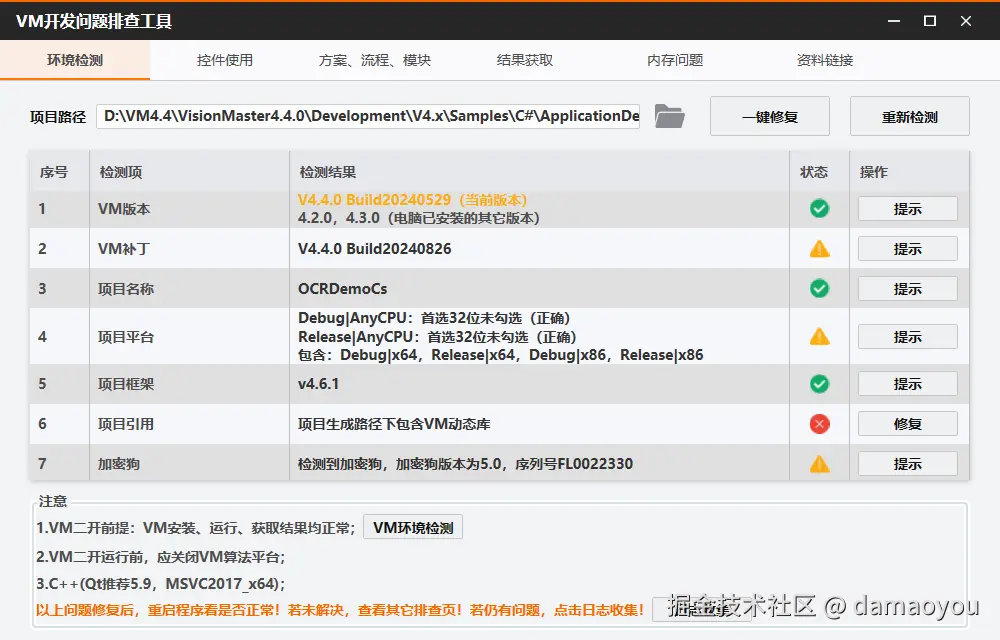The height and width of the screenshot is (640, 1000).
Task: Open the 内存问题 tab
Action: click(675, 60)
